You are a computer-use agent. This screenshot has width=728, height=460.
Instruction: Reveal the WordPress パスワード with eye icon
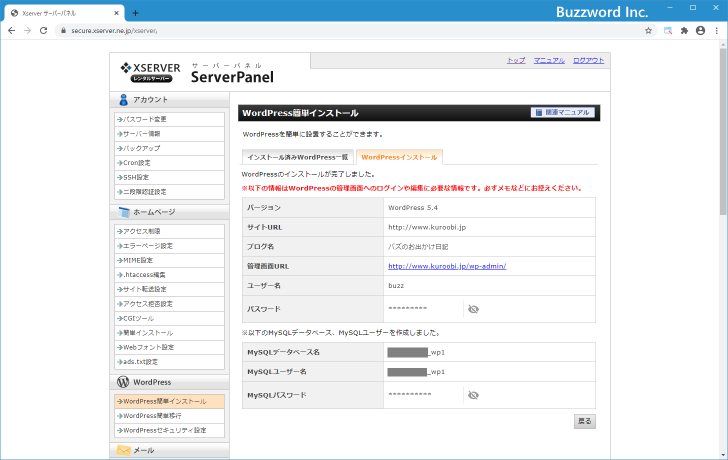[x=473, y=309]
